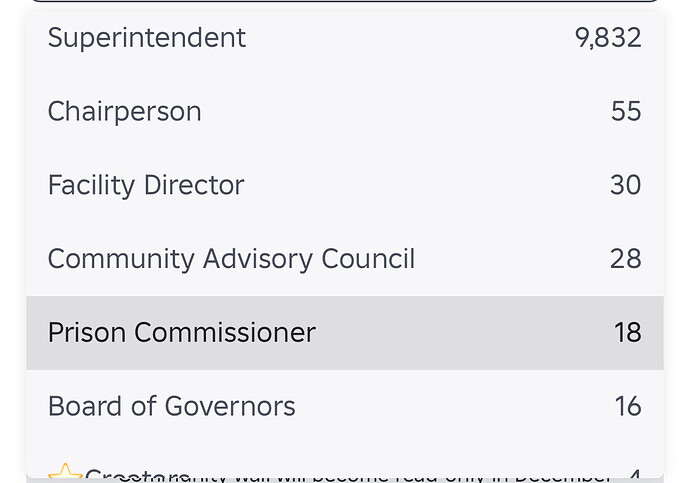Click the 16 count for Board of Governors
Viewport: 690px width, 483px height.
point(627,407)
